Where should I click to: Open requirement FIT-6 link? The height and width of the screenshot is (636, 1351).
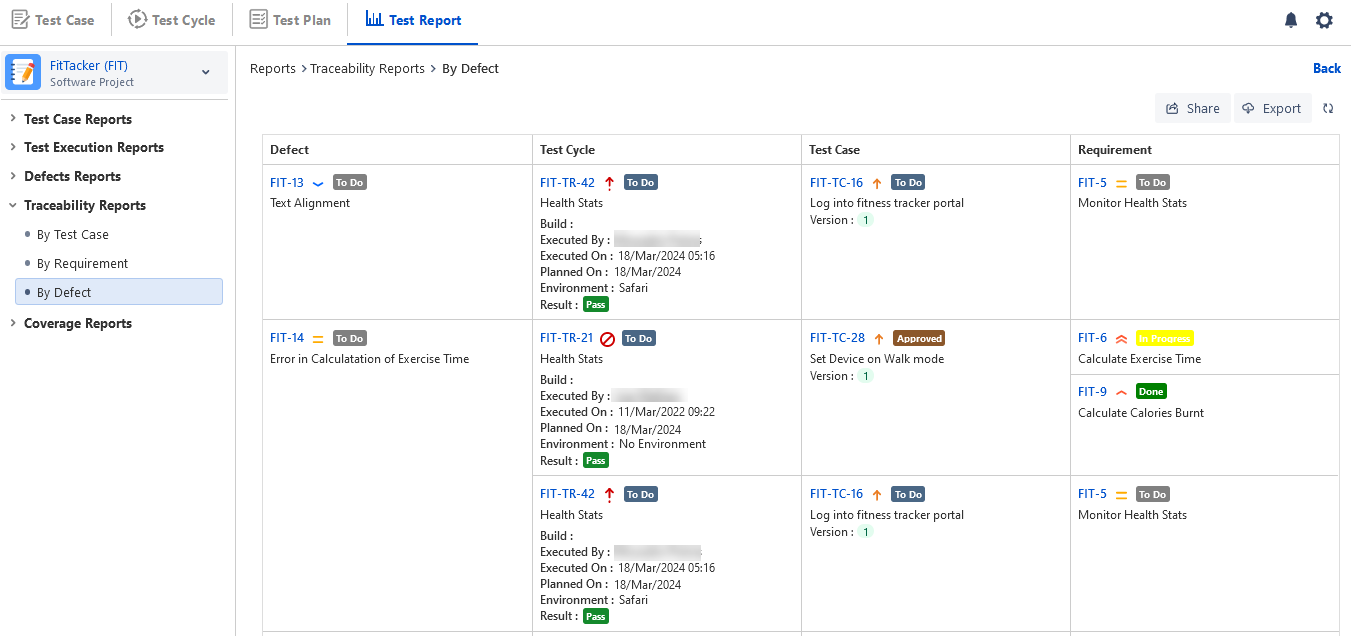[x=1092, y=339]
